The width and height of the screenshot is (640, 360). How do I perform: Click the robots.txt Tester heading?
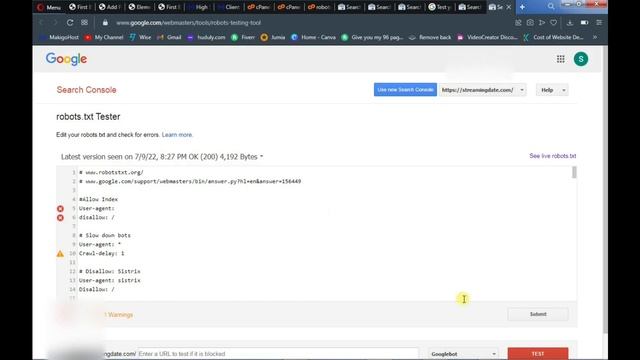tap(88, 117)
